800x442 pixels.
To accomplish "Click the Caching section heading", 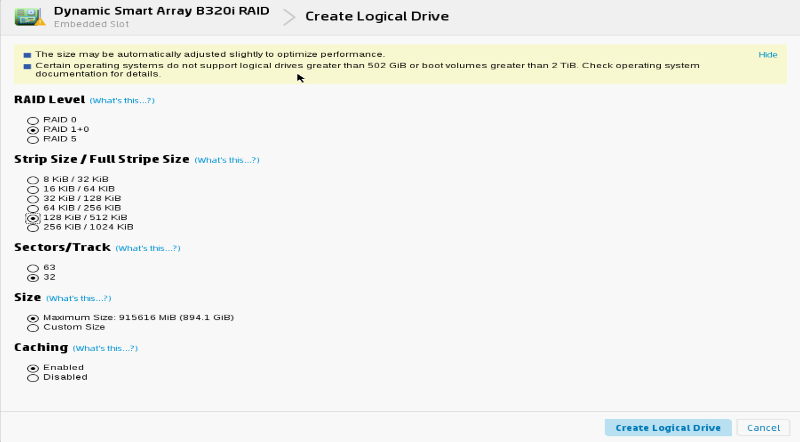I will [x=41, y=348].
